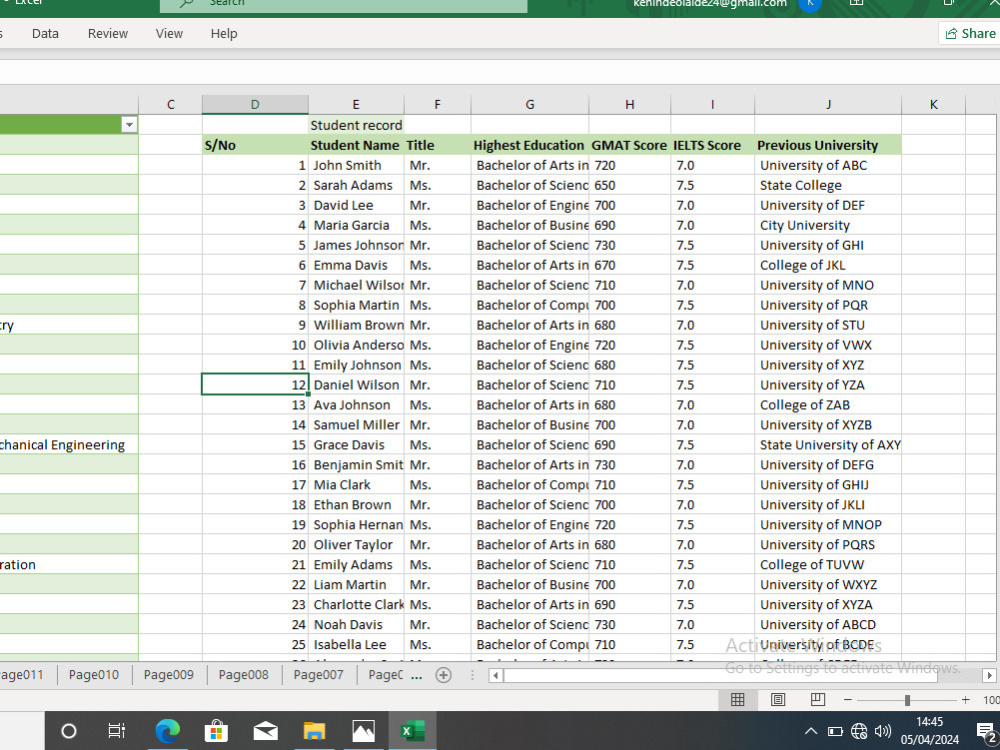The height and width of the screenshot is (750, 1000).
Task: Select the Previous University header cell
Action: pyautogui.click(x=828, y=145)
